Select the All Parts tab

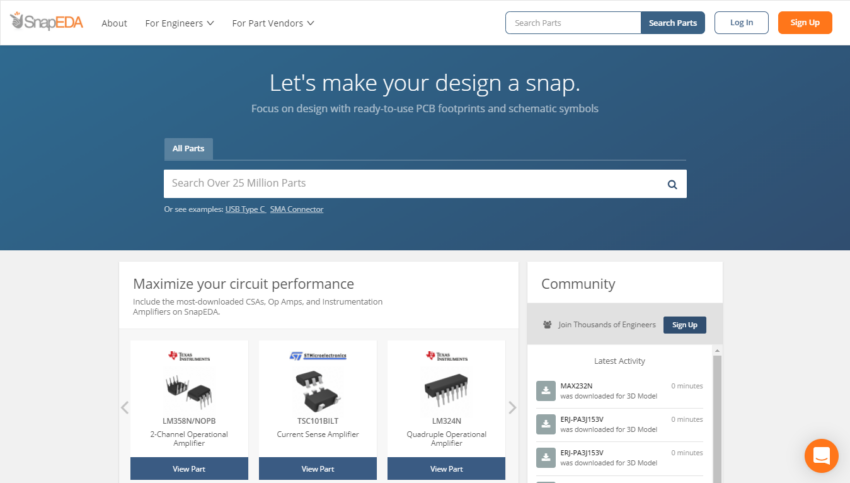pyautogui.click(x=188, y=149)
